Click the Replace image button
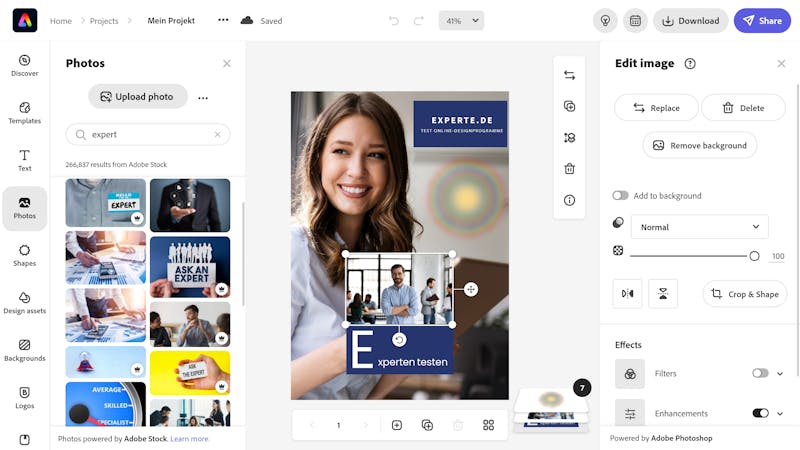The width and height of the screenshot is (800, 450). tap(656, 108)
